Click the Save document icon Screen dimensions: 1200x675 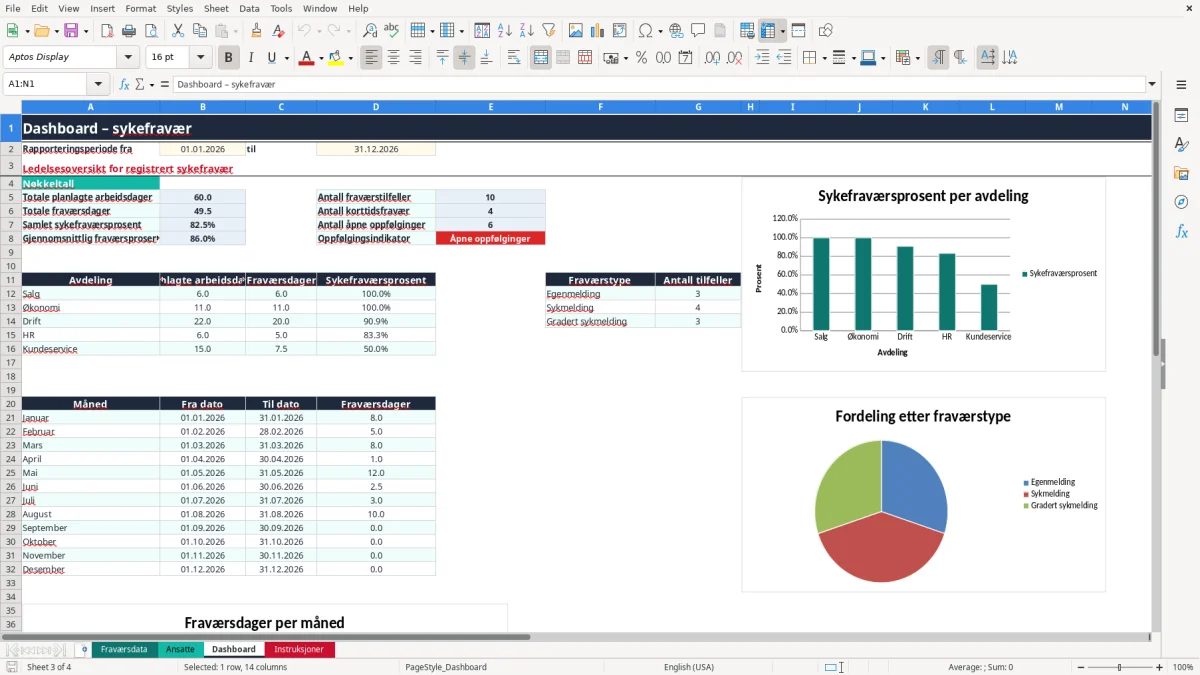pyautogui.click(x=71, y=31)
